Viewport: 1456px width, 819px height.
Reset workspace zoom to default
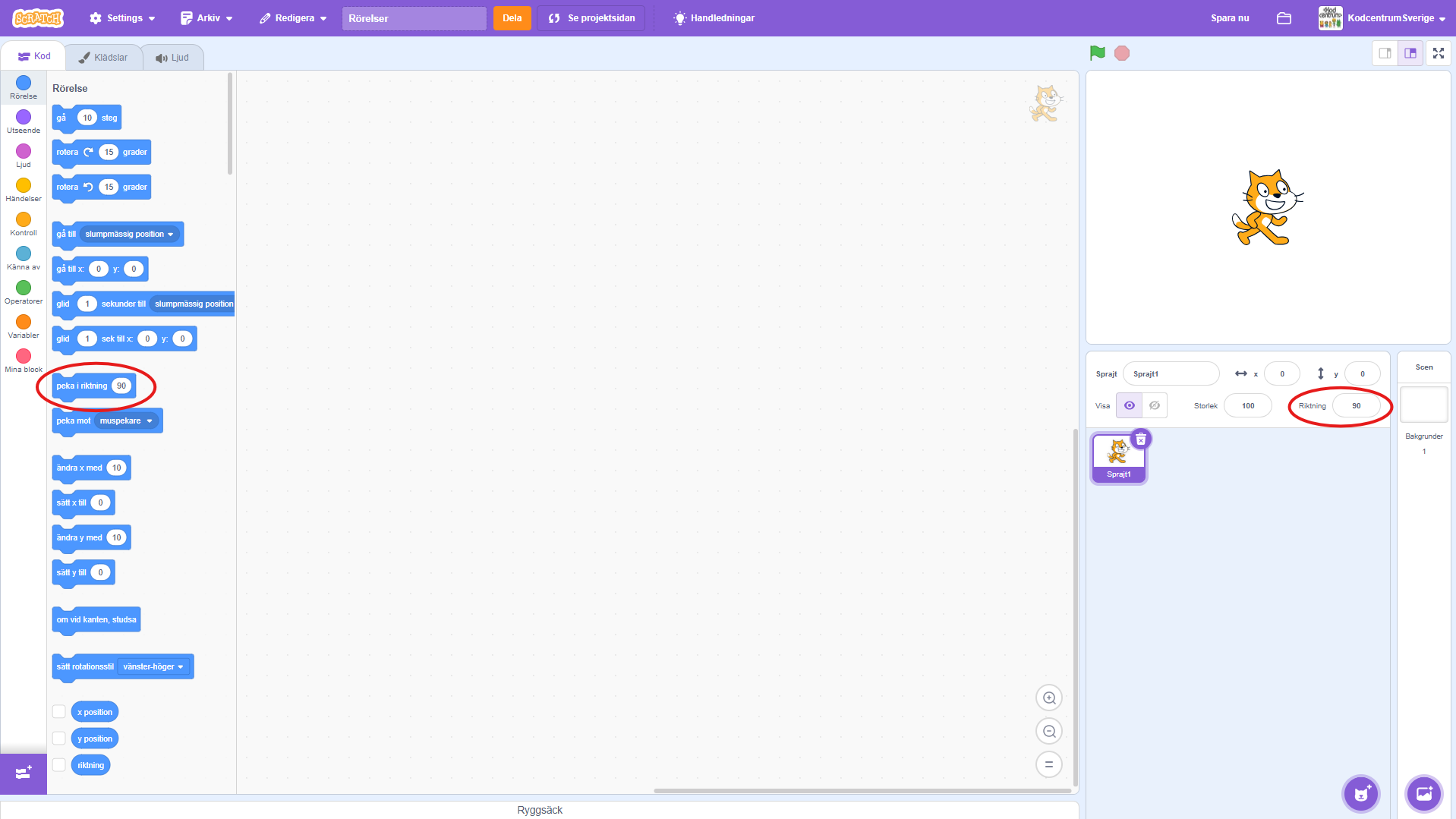(x=1049, y=764)
